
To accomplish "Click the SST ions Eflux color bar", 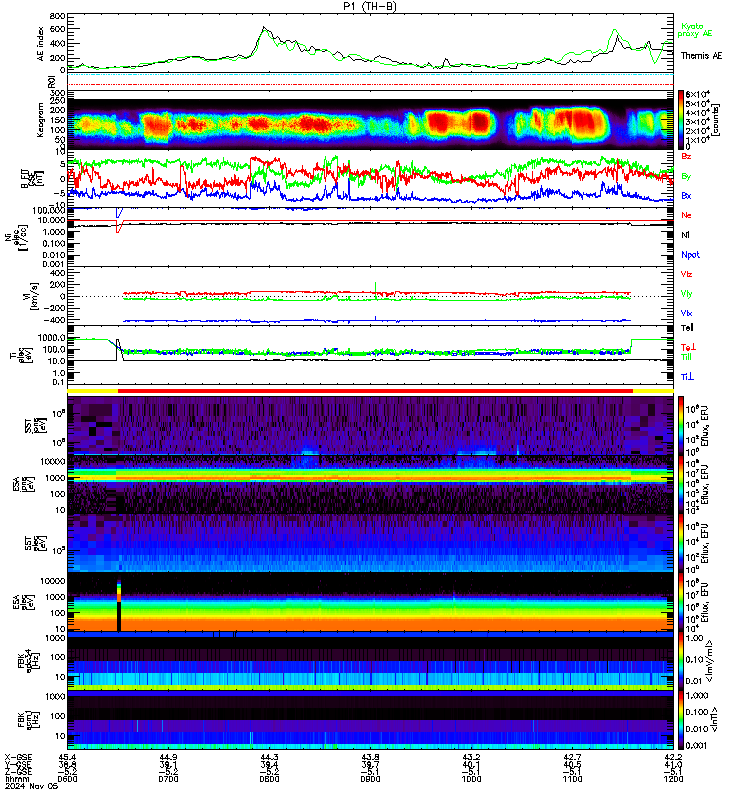I will pos(681,424).
